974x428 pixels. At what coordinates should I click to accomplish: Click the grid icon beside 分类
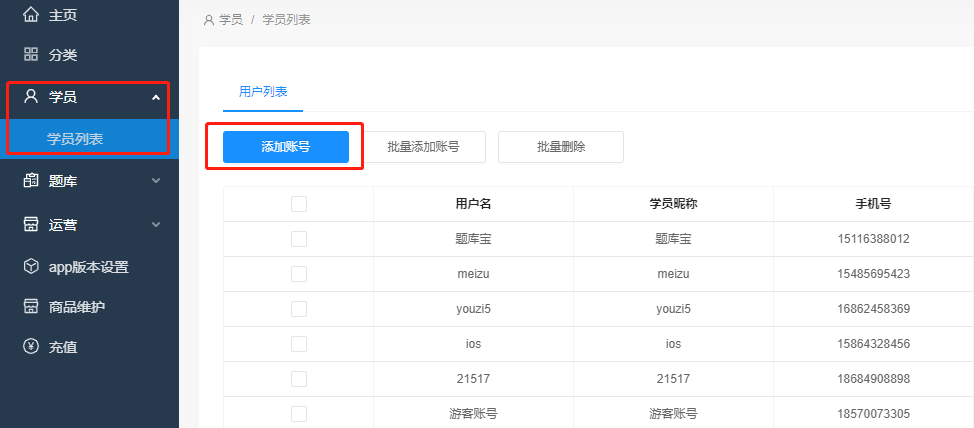tap(30, 55)
